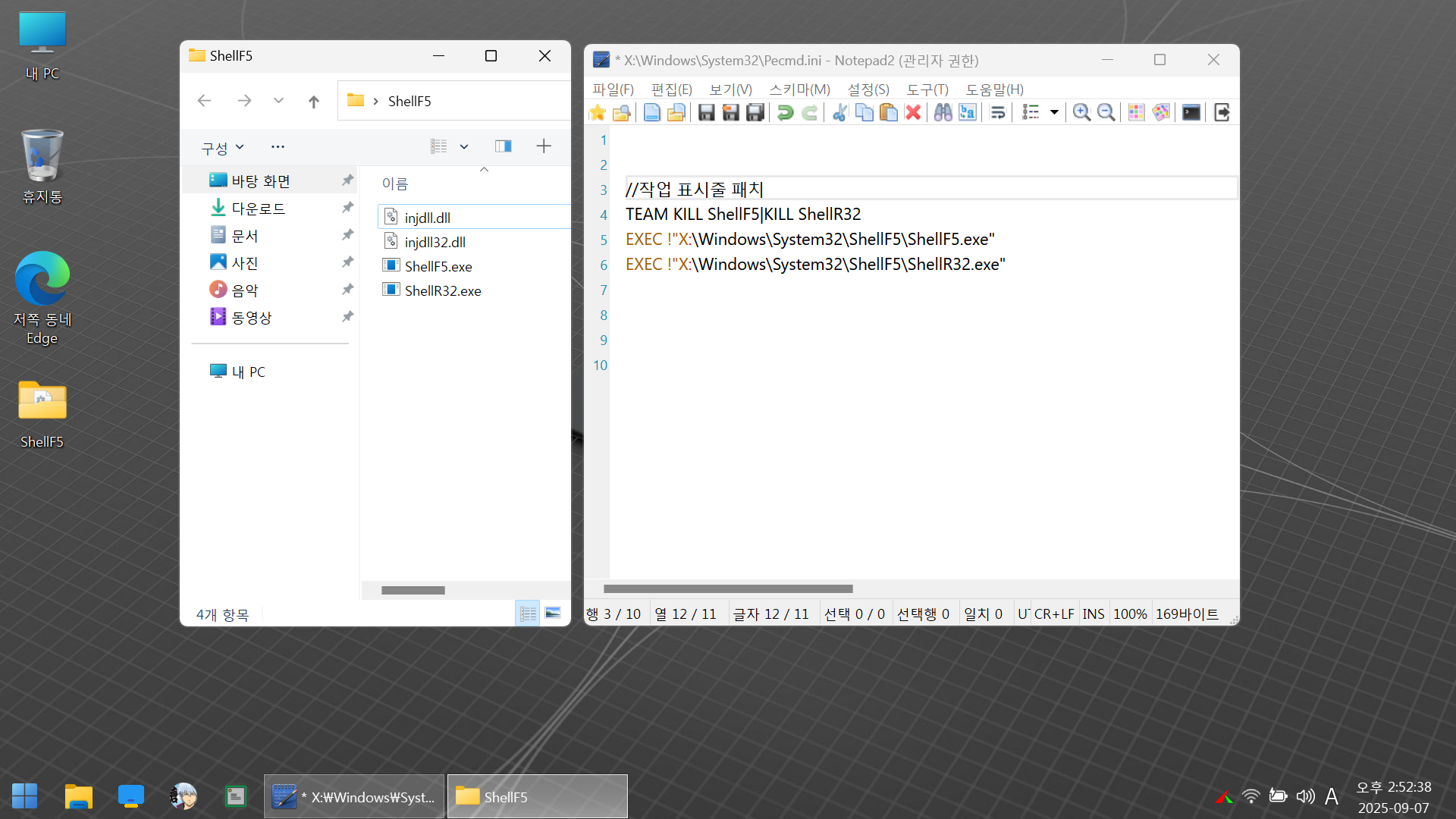The height and width of the screenshot is (819, 1456).
Task: Open 다운로드 in navigation pane
Action: (x=258, y=209)
